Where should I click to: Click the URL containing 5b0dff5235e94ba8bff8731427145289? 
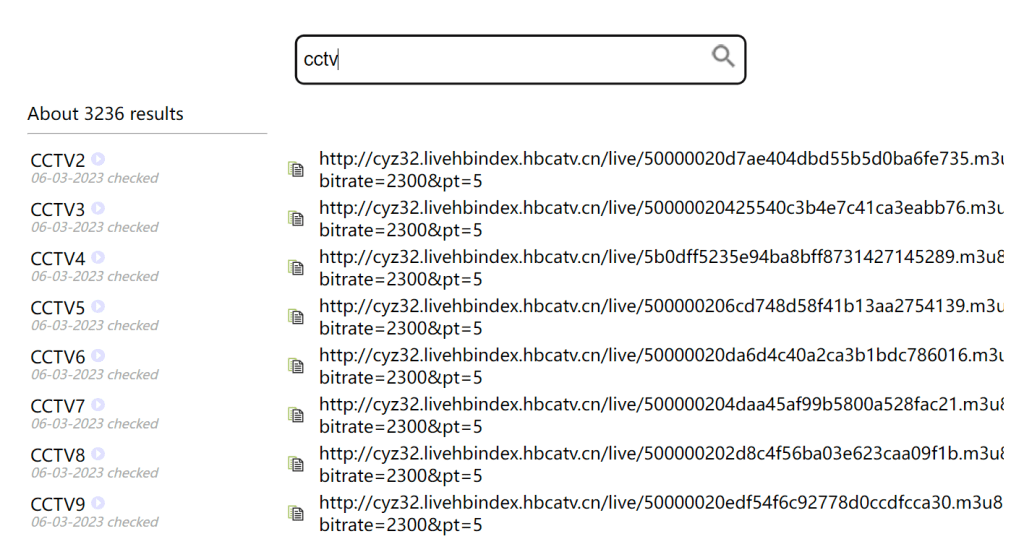(661, 267)
